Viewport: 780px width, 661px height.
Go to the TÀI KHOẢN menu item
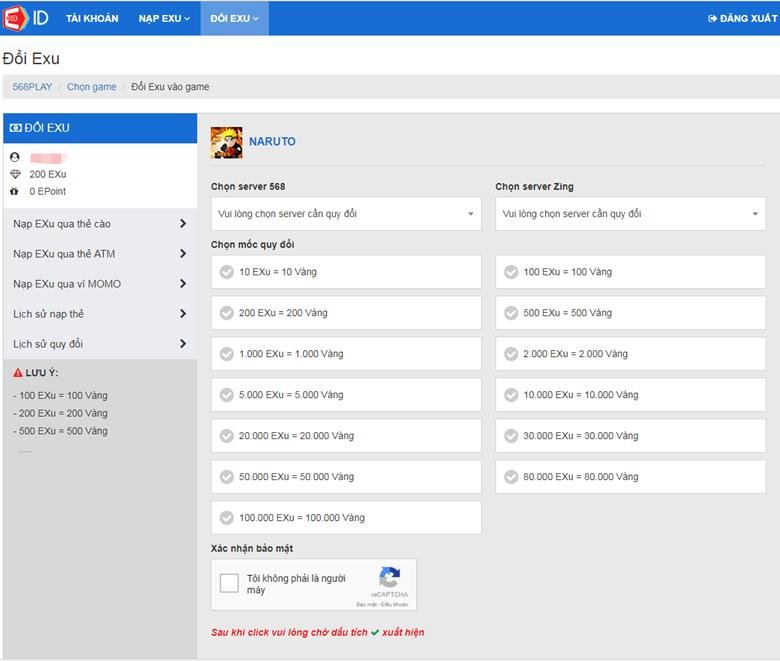[93, 18]
